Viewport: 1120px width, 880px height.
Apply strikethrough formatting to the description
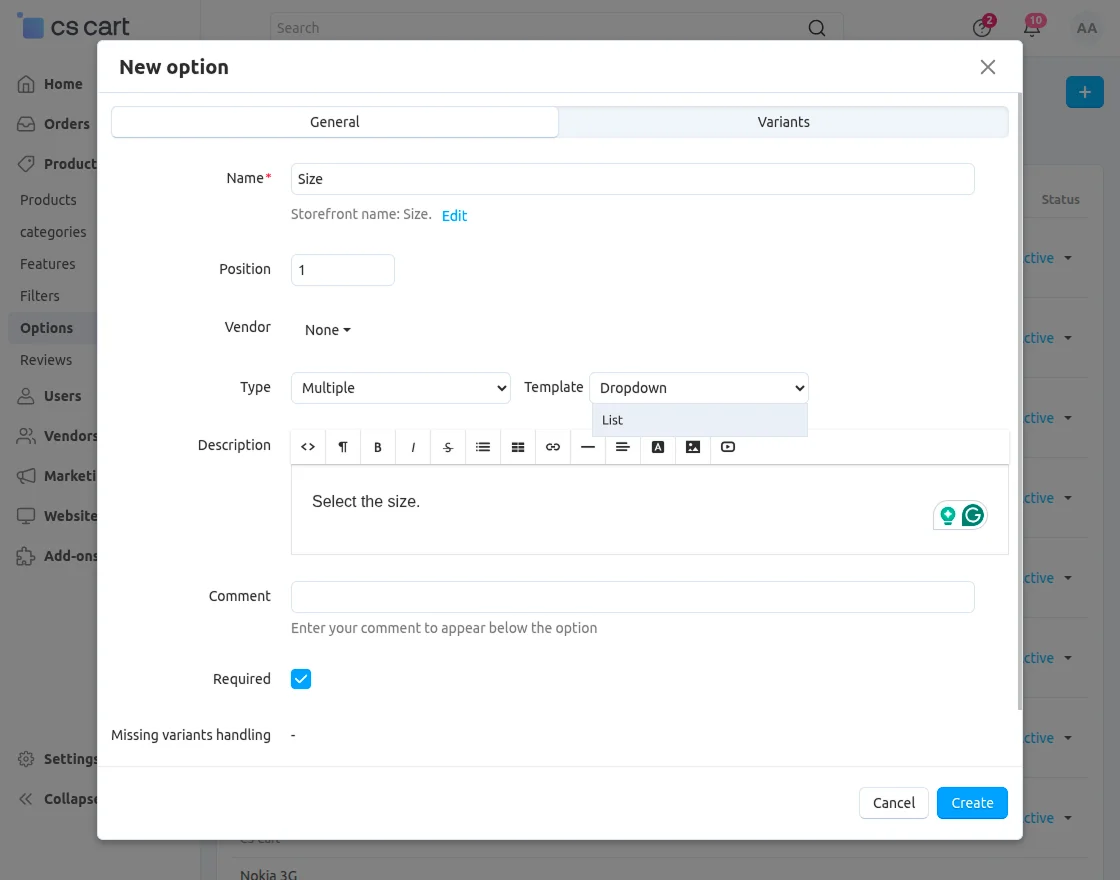[x=447, y=447]
